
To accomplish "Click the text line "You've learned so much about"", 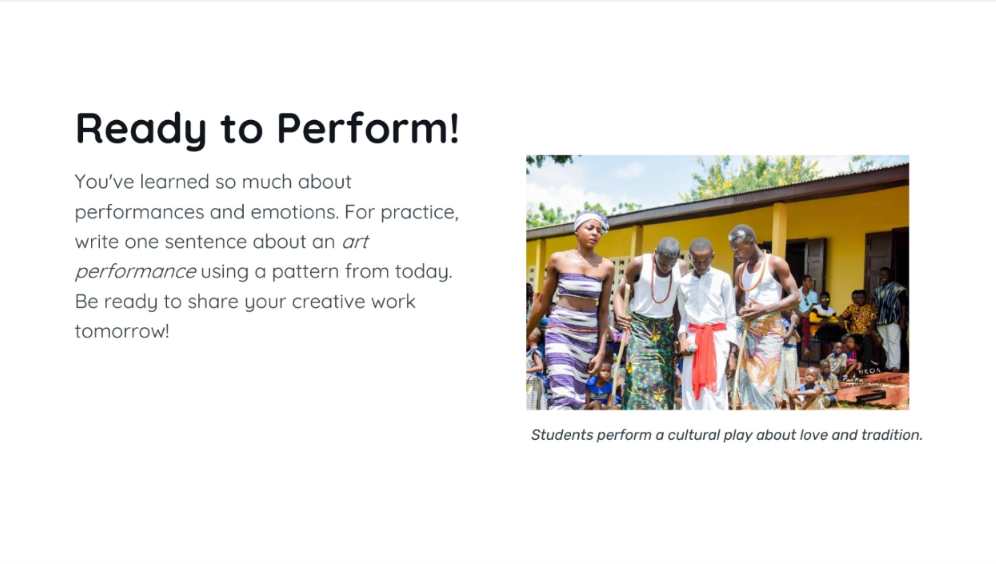I will click(x=213, y=182).
